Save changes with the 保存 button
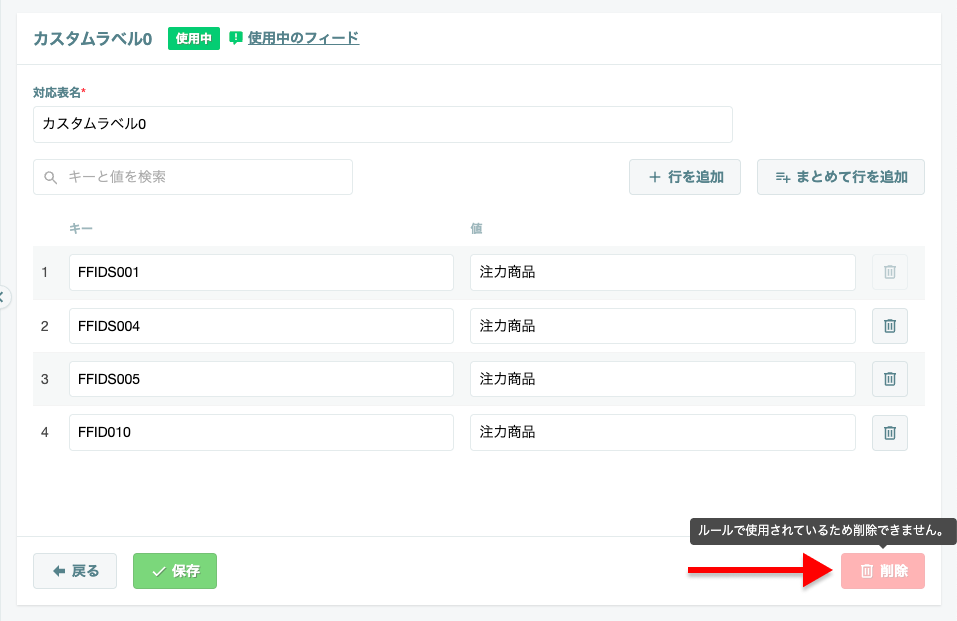The width and height of the screenshot is (957, 621). (x=175, y=571)
